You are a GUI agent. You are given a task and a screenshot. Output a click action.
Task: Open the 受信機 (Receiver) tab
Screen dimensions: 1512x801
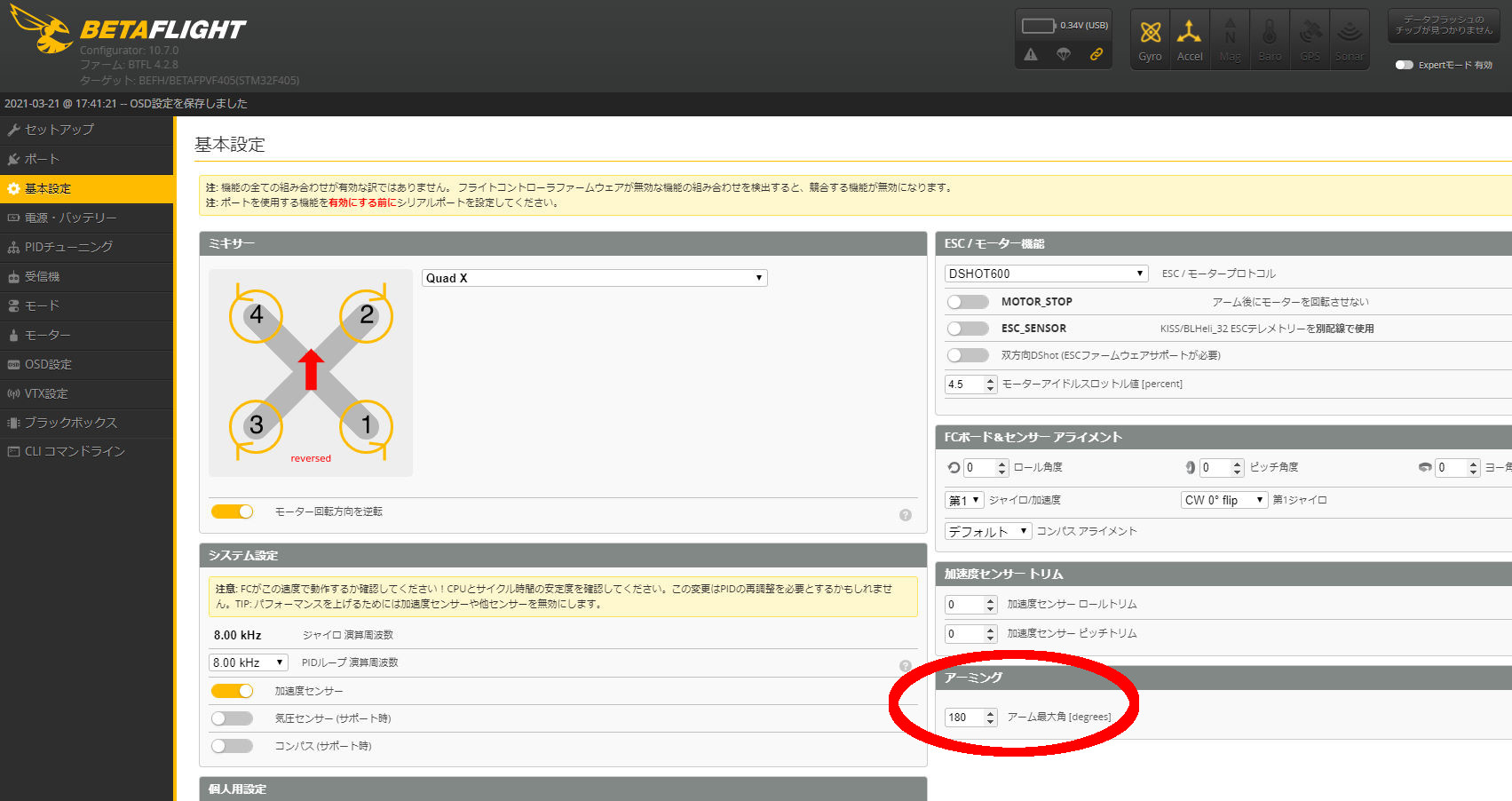(87, 276)
